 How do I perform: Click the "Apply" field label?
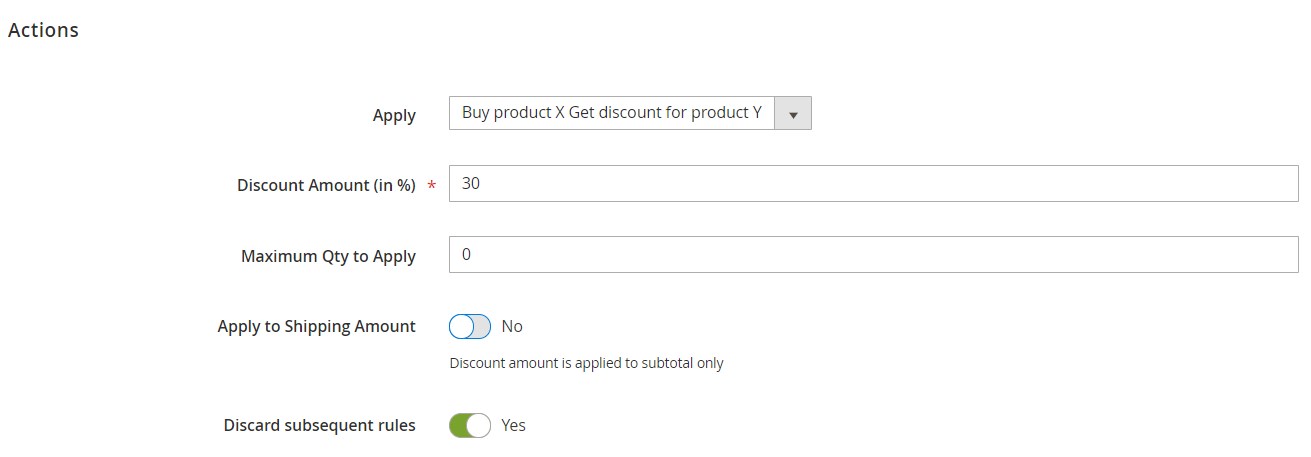point(394,115)
